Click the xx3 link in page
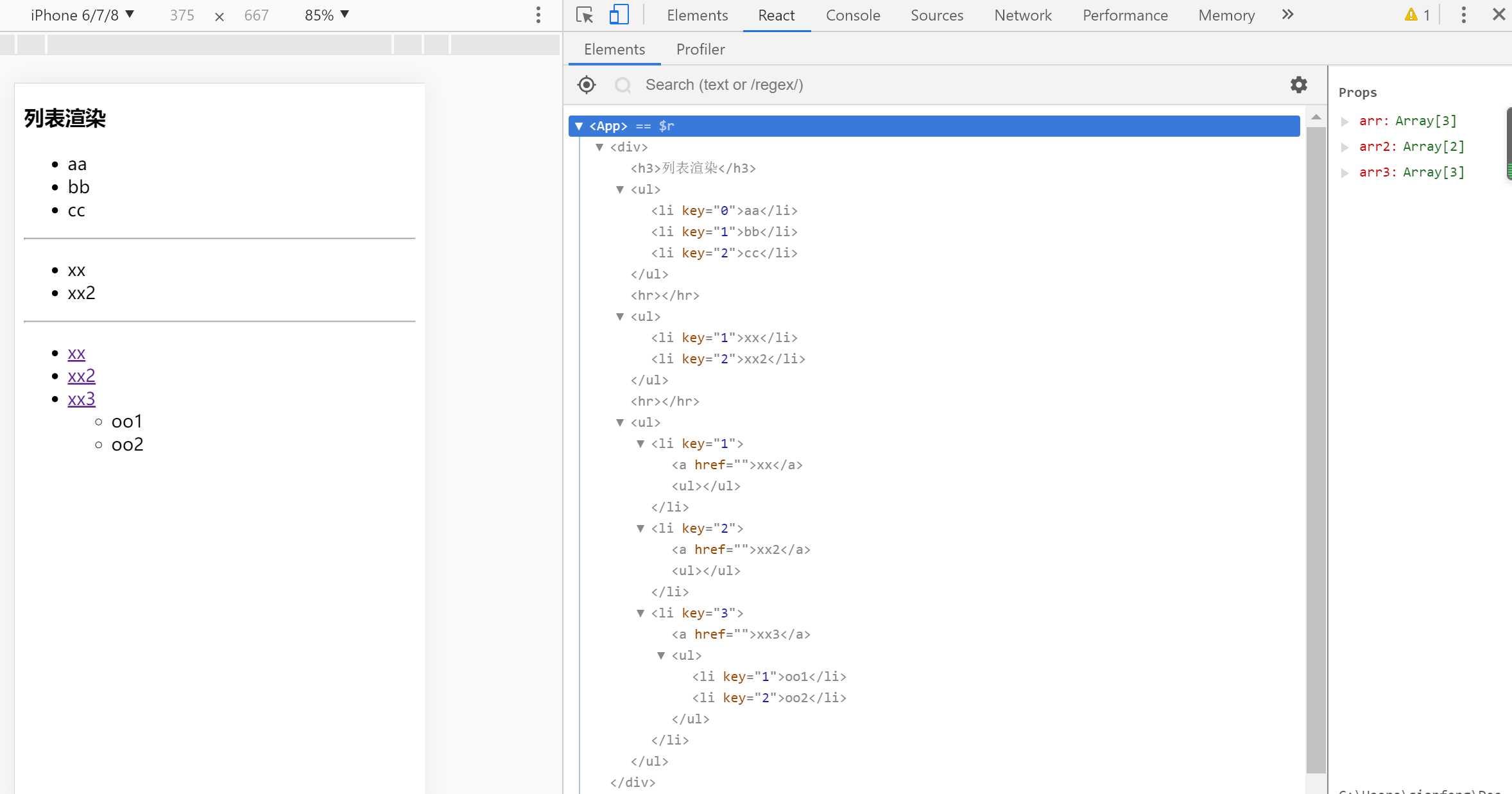 [x=82, y=399]
